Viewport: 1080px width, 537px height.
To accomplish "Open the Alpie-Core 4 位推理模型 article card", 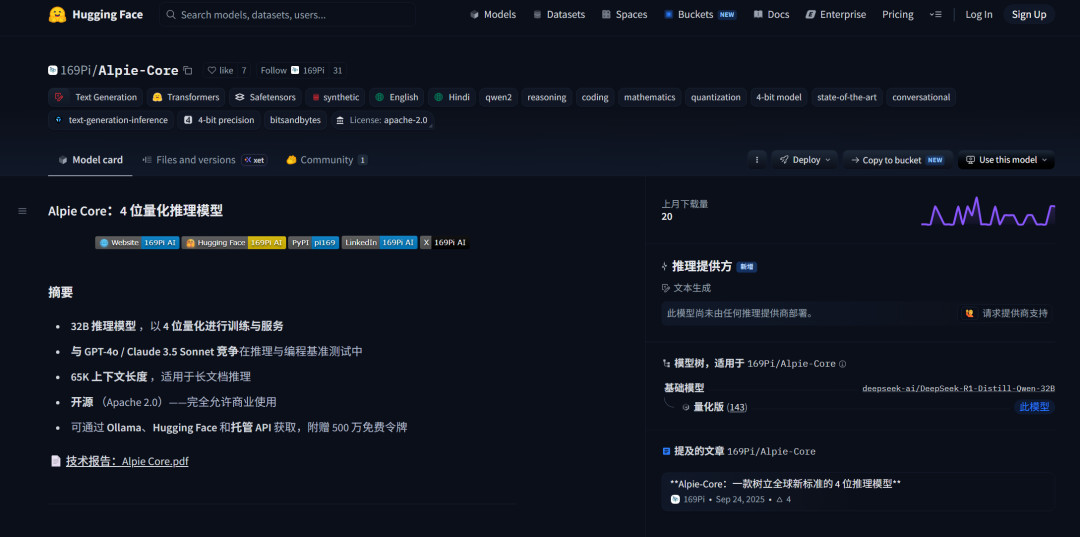I will tap(858, 491).
